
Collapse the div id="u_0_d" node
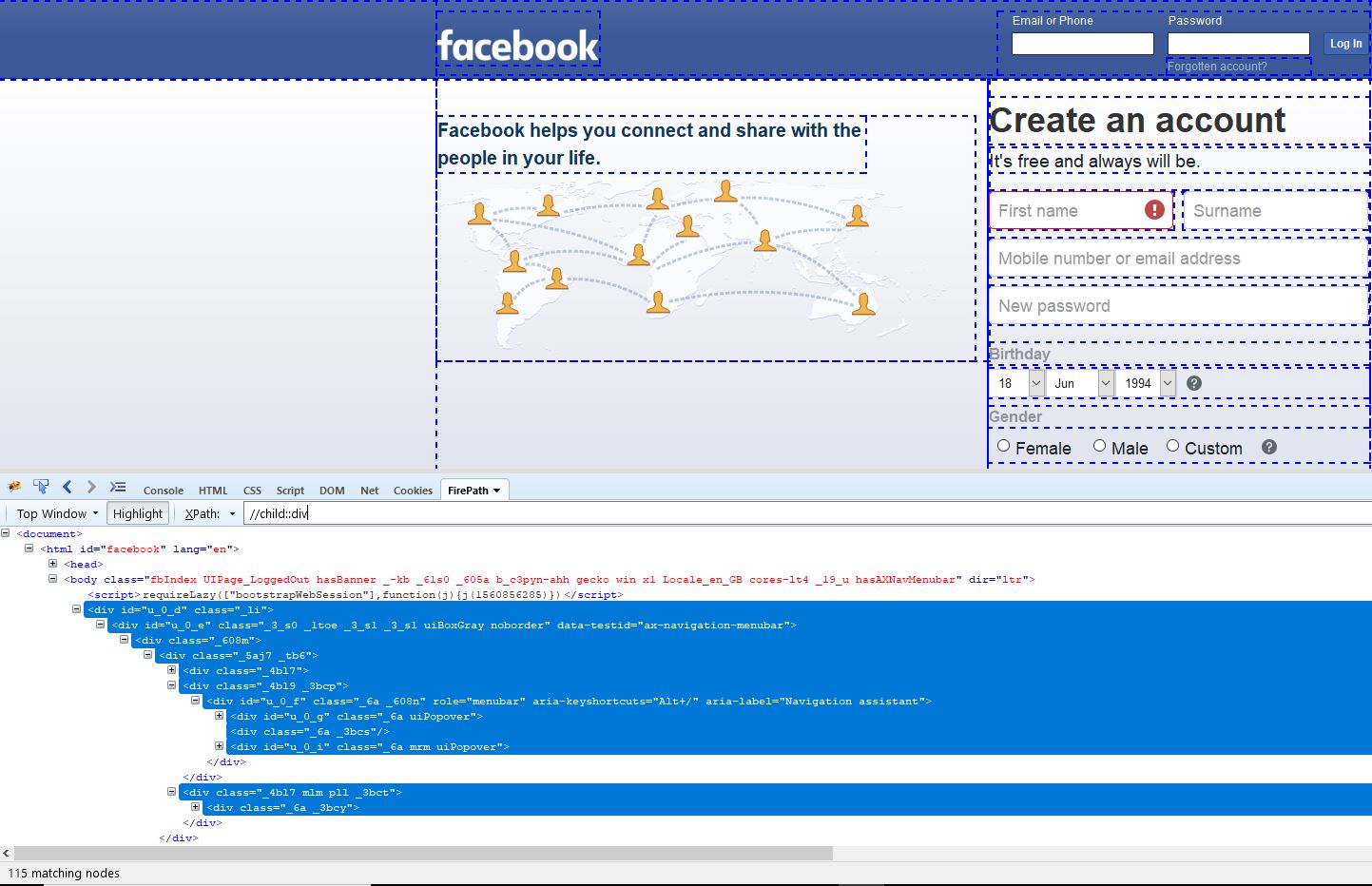(77, 609)
